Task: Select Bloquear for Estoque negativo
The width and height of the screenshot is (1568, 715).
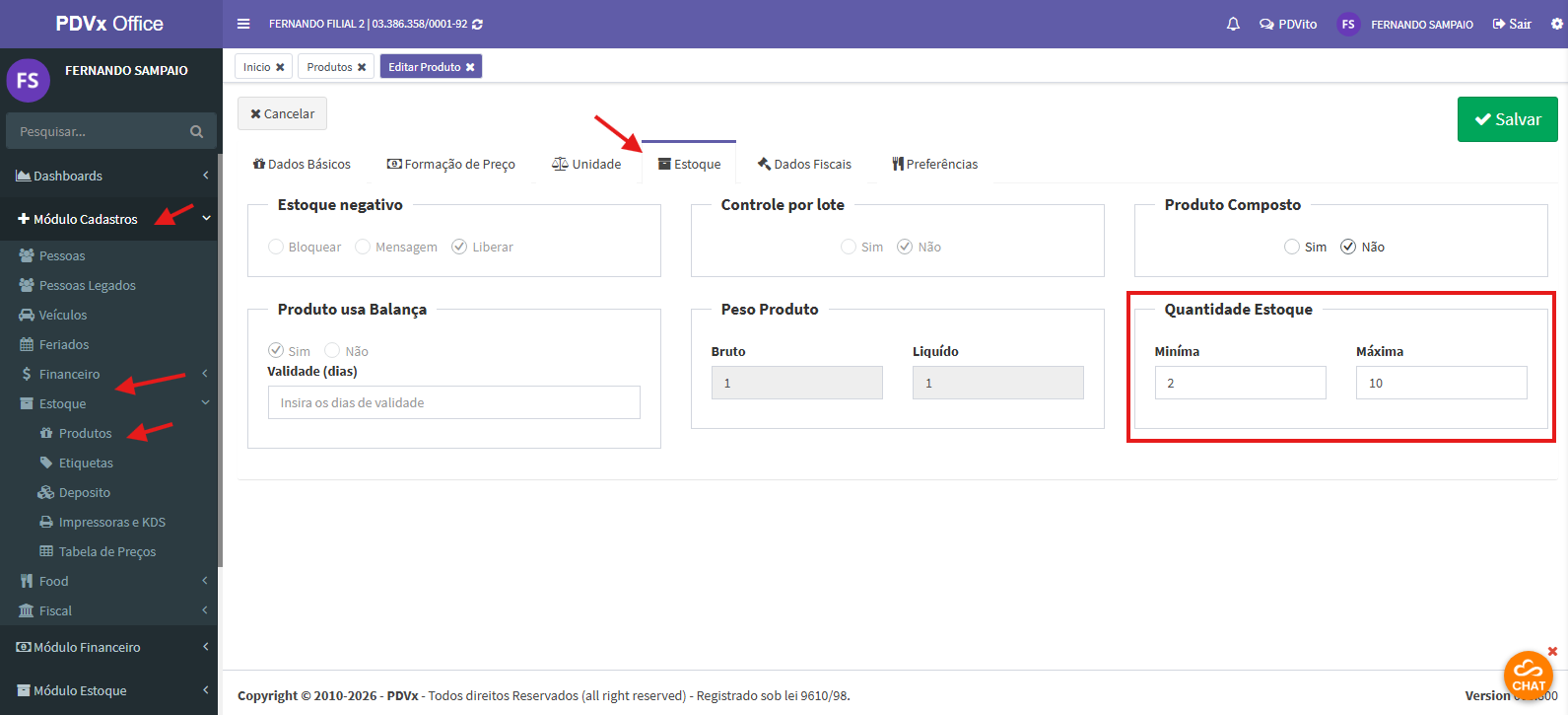Action: (x=276, y=247)
